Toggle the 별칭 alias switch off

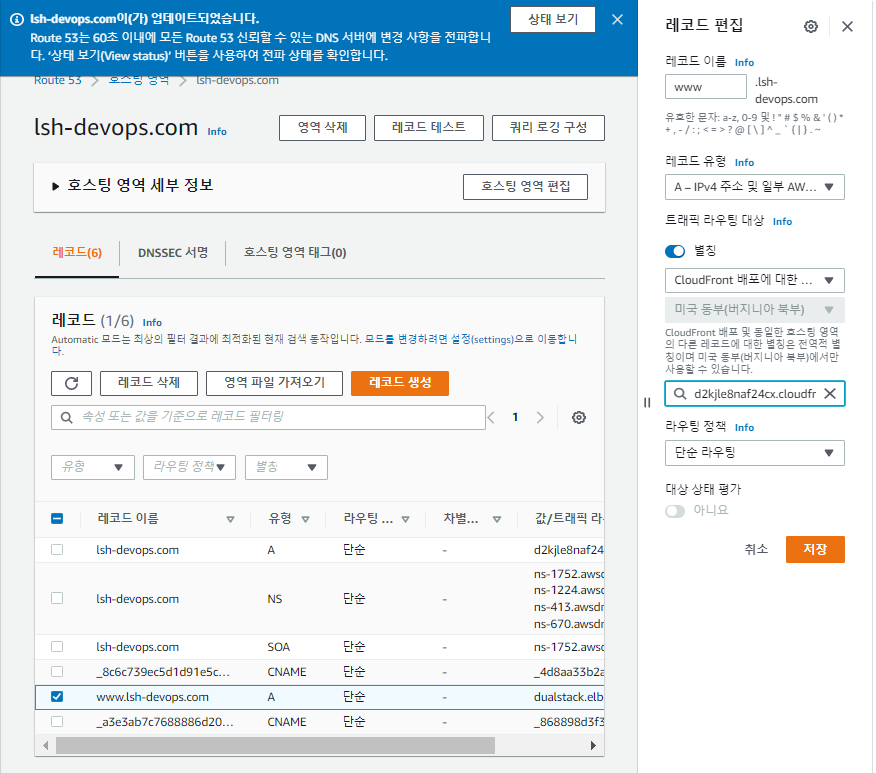(675, 251)
